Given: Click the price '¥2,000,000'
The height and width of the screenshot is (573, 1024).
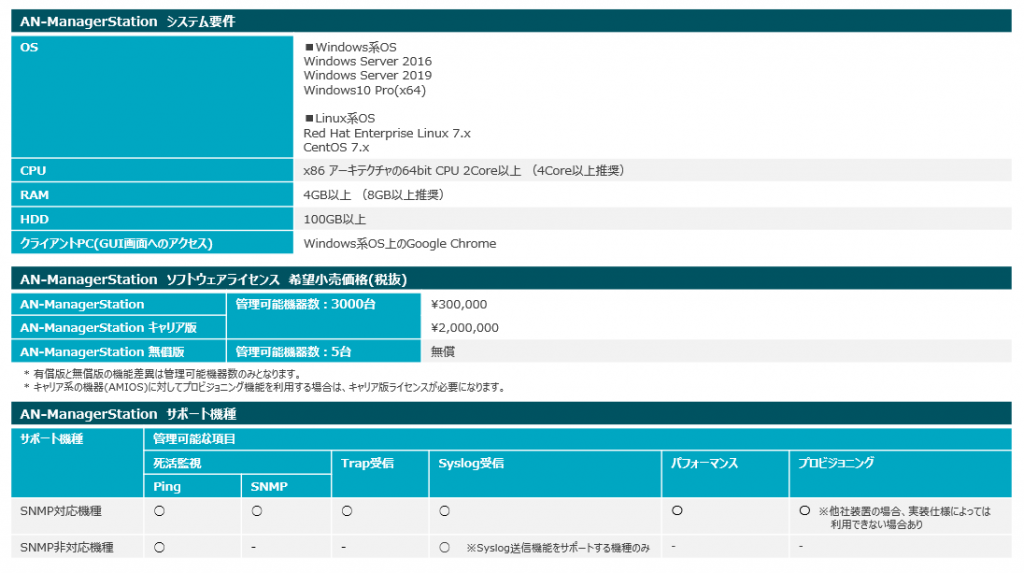Looking at the screenshot, I should pos(464,328).
